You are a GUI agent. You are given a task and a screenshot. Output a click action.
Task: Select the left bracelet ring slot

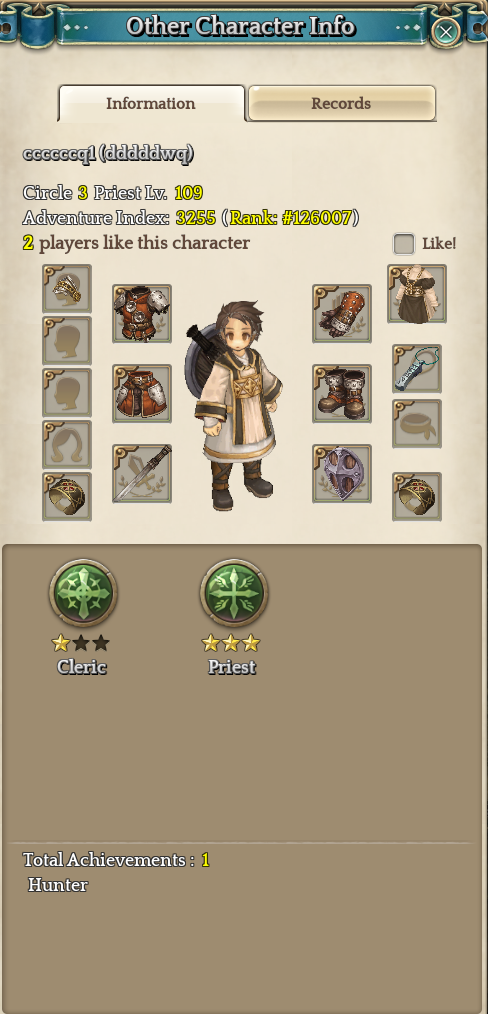(67, 497)
